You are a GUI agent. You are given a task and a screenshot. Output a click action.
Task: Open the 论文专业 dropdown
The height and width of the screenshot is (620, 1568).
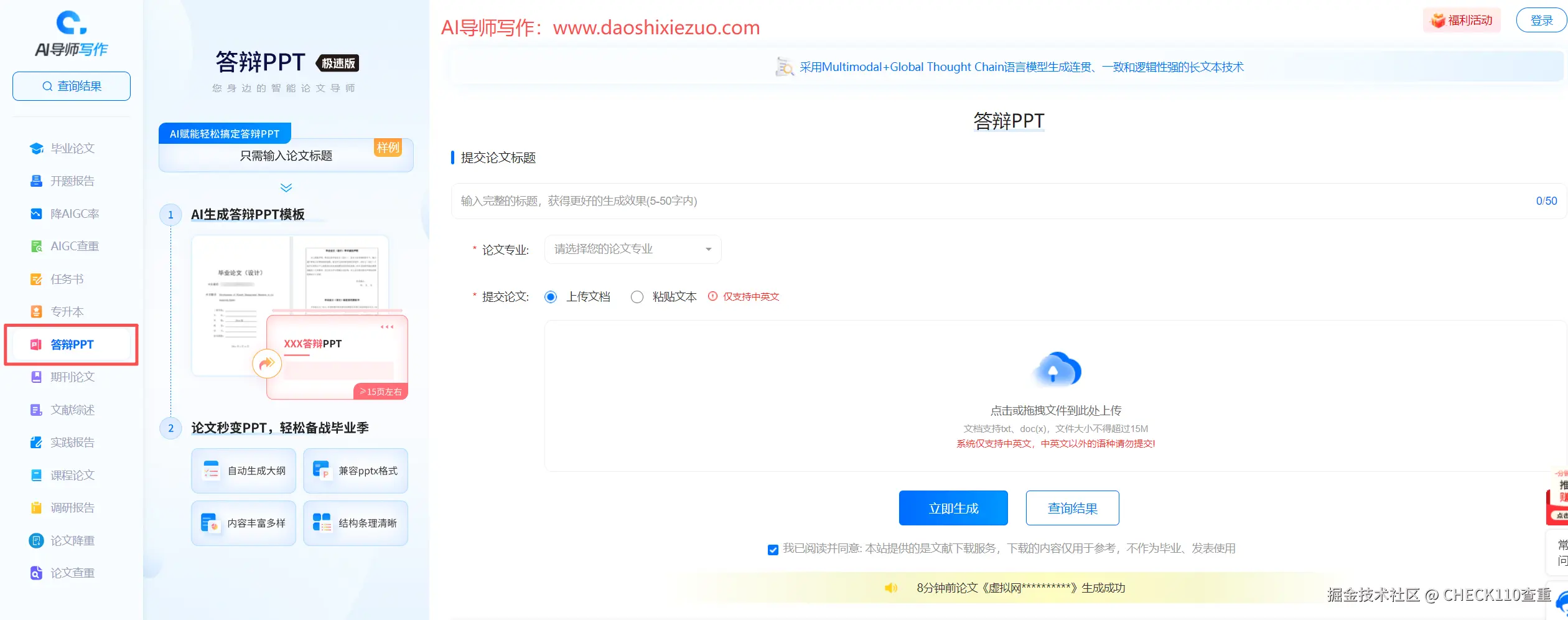(633, 249)
